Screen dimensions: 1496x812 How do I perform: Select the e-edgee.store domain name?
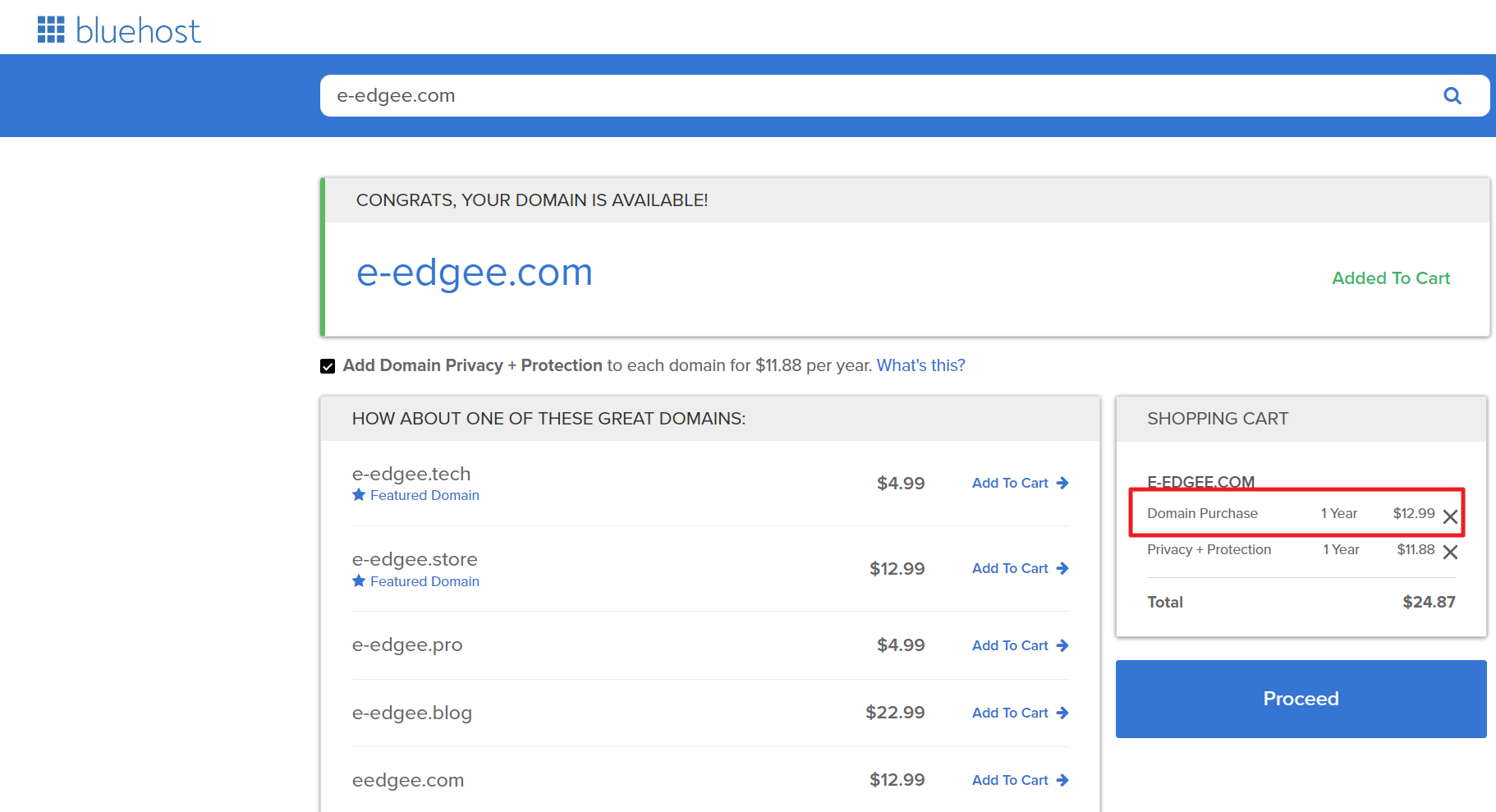point(415,559)
